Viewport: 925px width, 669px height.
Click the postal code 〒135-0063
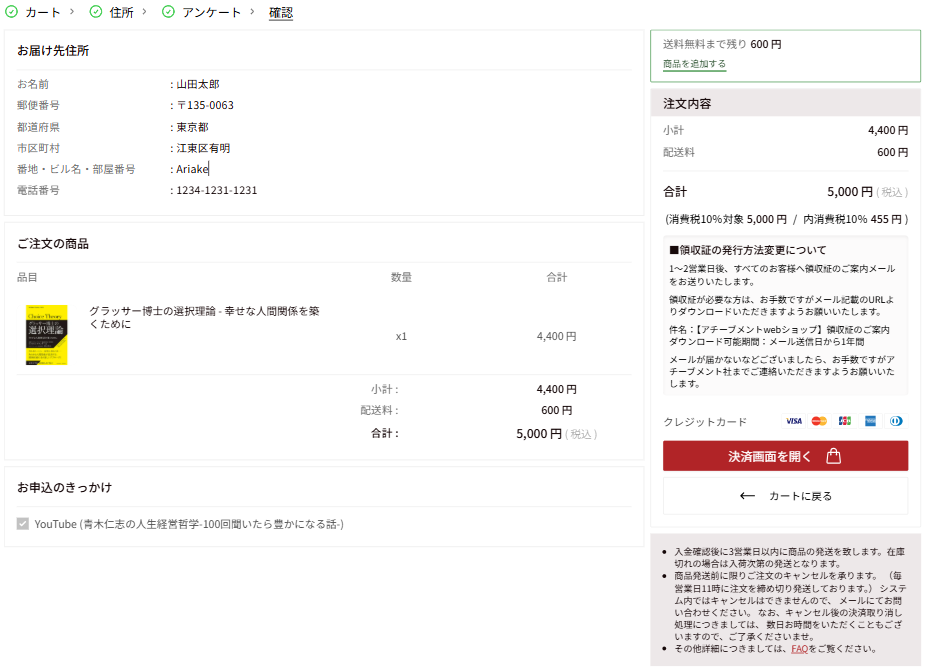[x=205, y=106]
